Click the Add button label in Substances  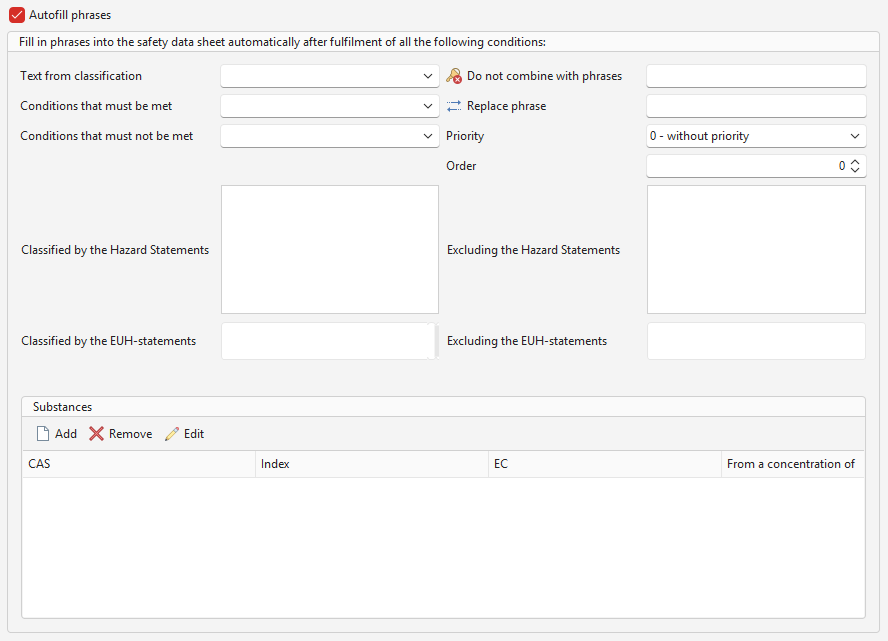(x=66, y=434)
